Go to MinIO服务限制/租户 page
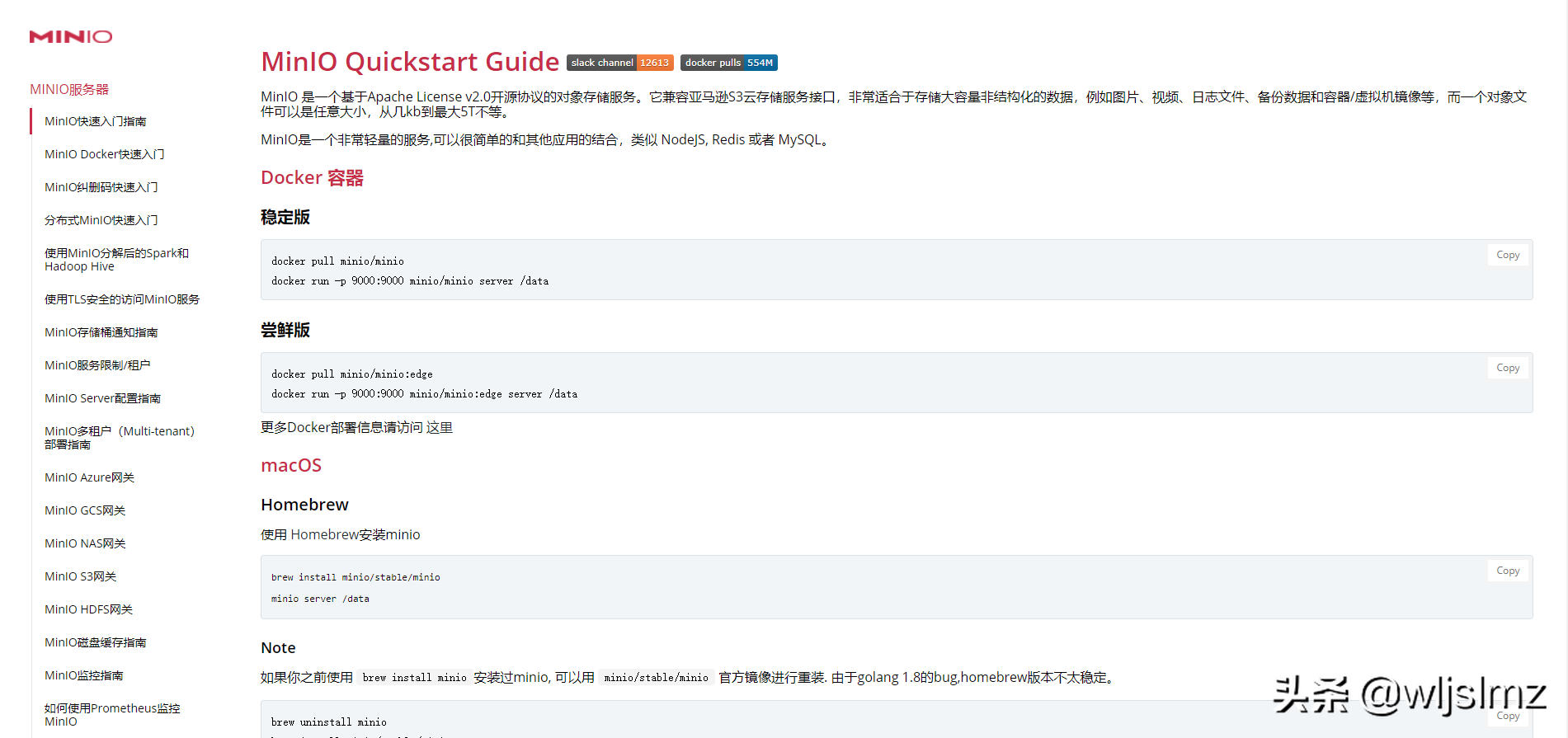1568x738 pixels. 97,365
